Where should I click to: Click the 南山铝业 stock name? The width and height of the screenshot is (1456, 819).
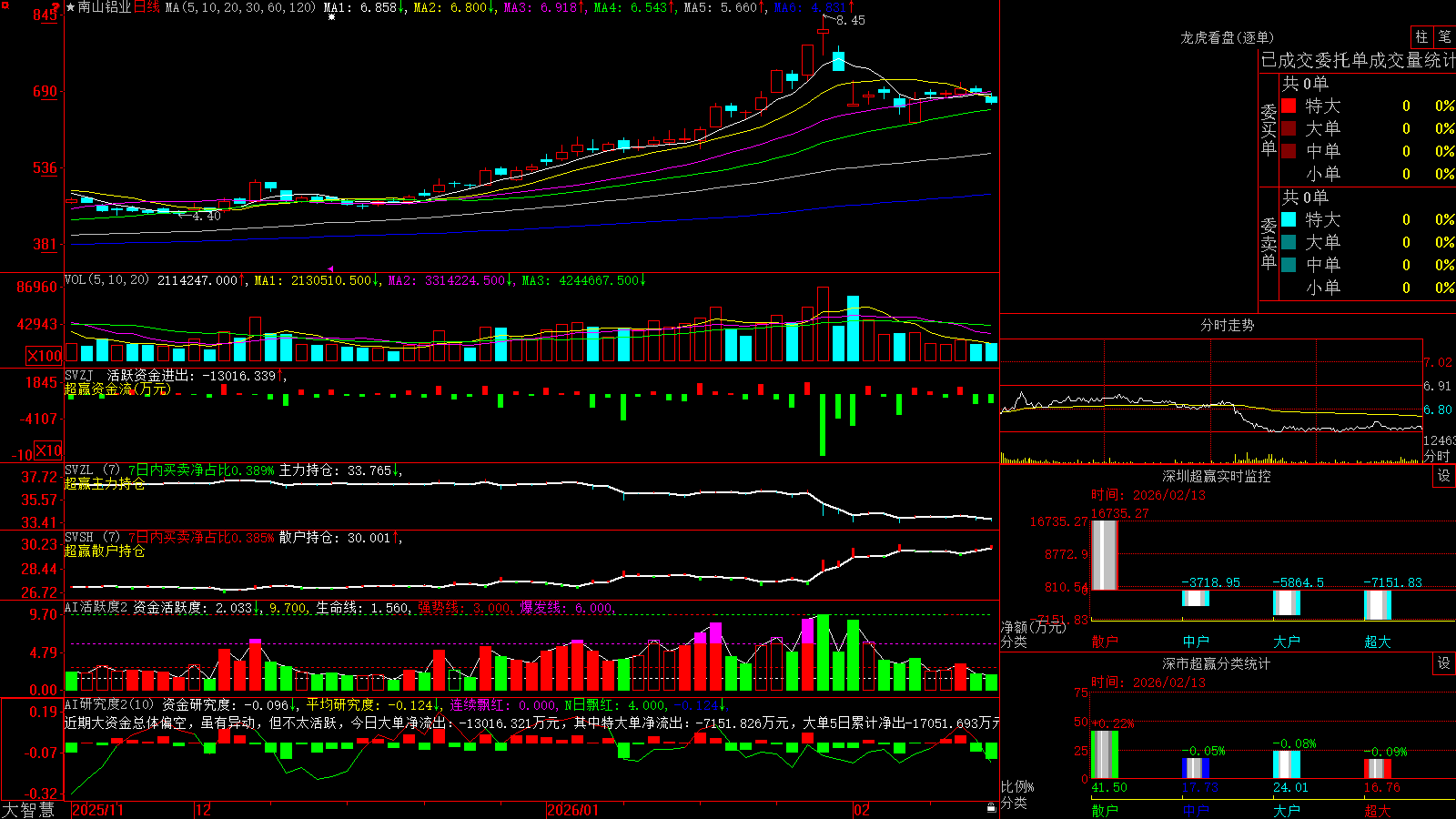tap(105, 7)
